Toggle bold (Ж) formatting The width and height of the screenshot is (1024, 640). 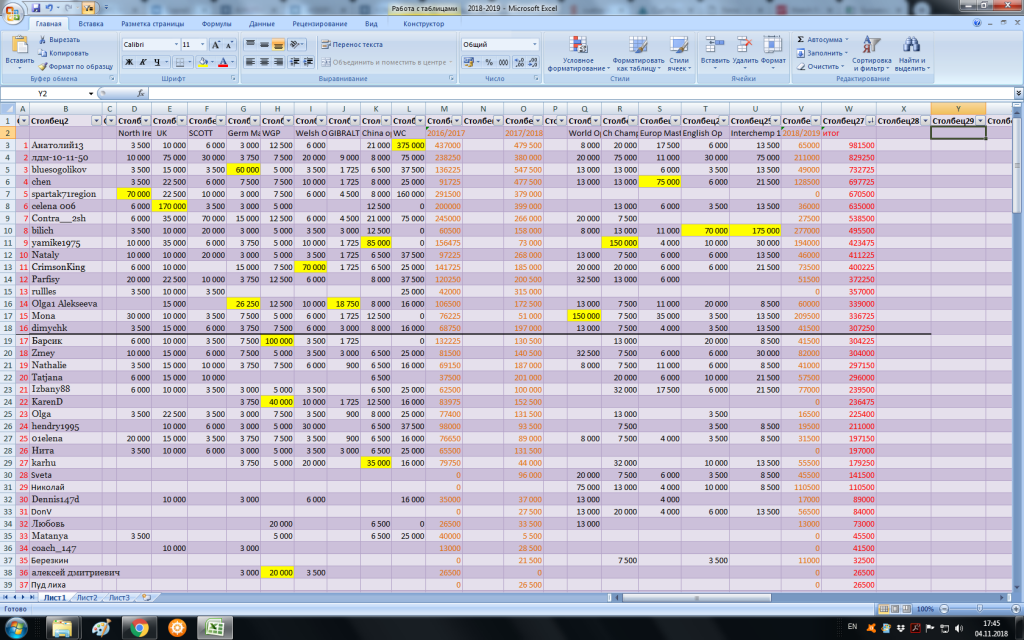click(129, 62)
